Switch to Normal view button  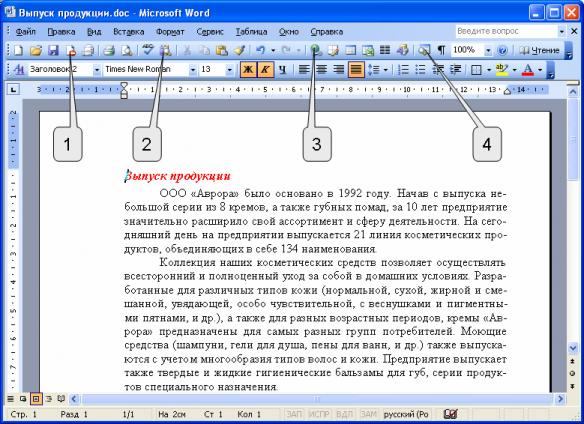10,399
